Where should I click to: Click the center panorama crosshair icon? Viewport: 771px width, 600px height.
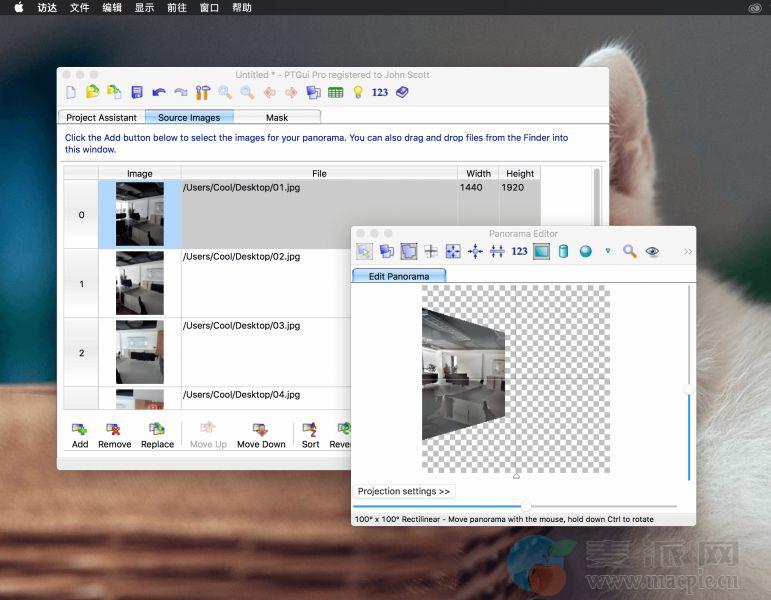pyautogui.click(x=431, y=251)
